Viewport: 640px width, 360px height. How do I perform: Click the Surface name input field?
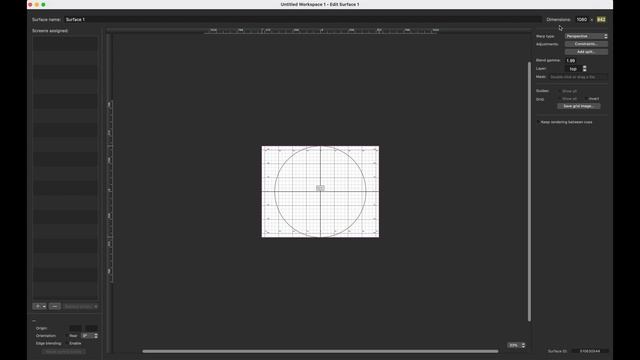303,20
